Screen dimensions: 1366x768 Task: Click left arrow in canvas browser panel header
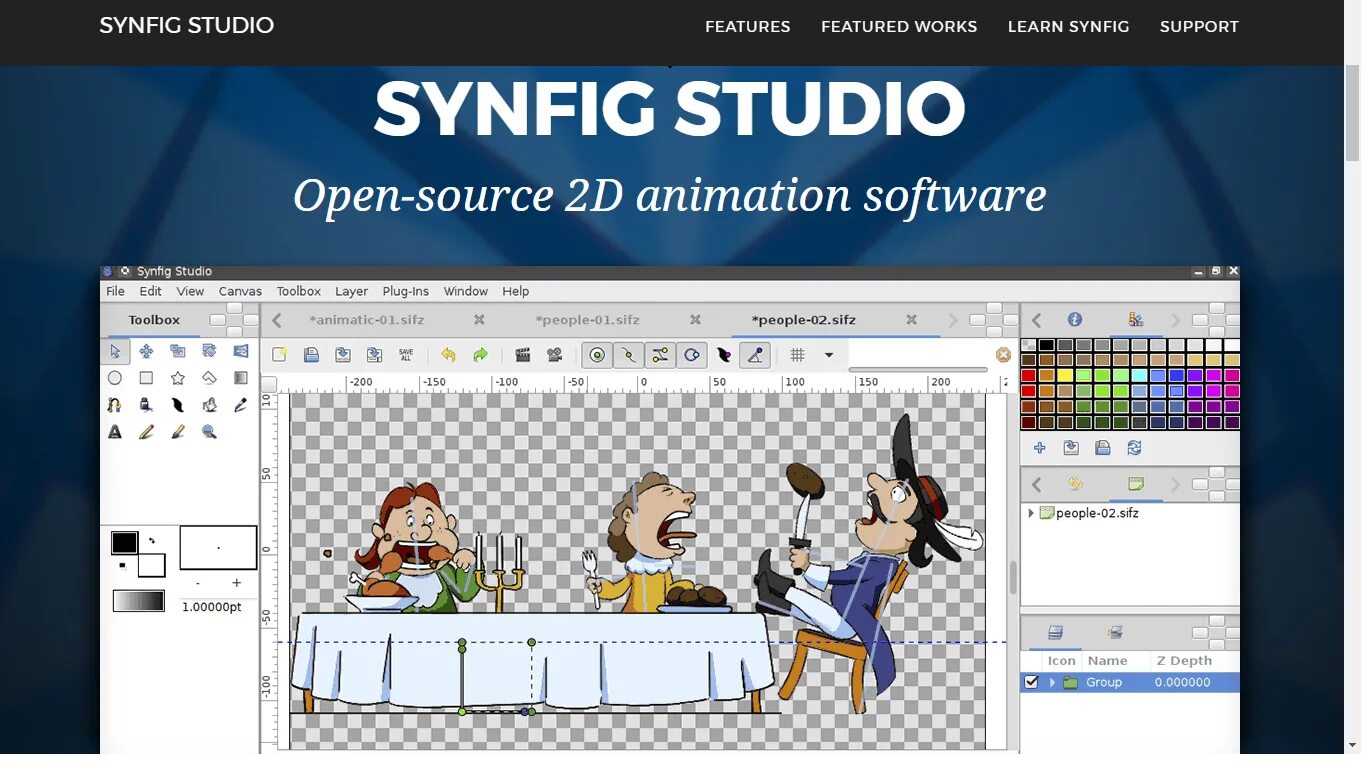point(1037,485)
